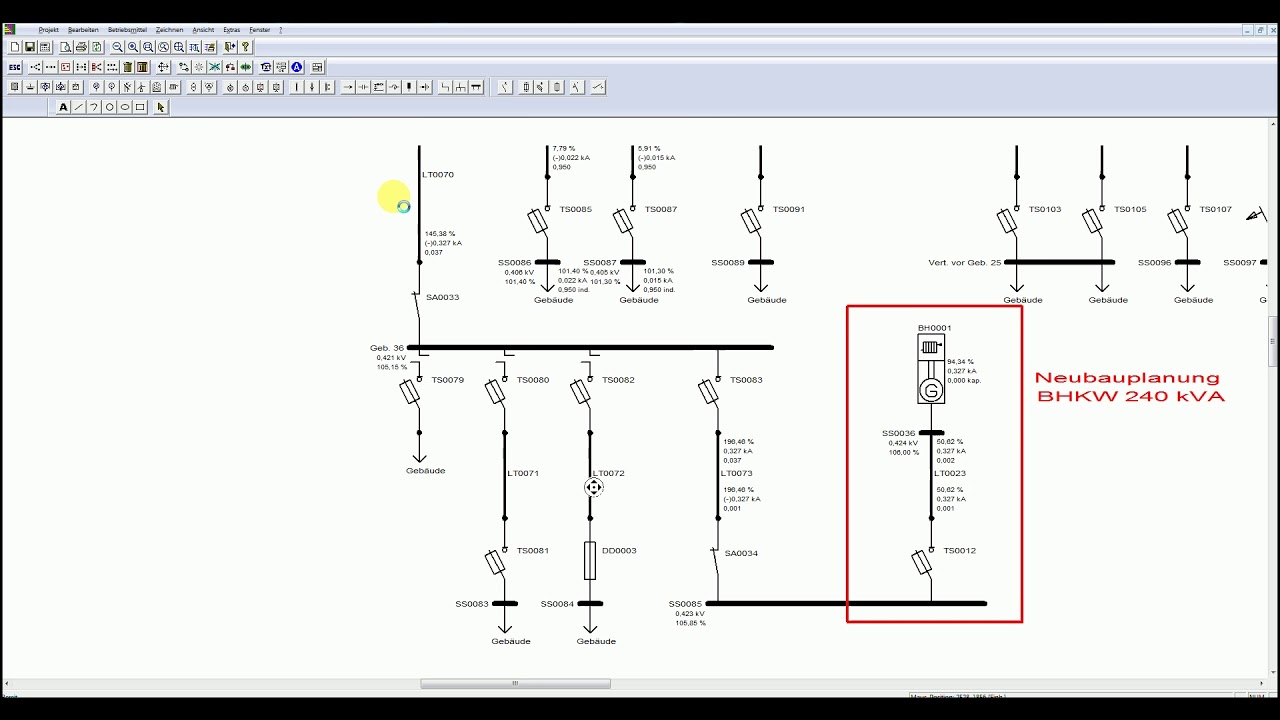Click the LT0023 cable label
The image size is (1280, 720).
[950, 473]
